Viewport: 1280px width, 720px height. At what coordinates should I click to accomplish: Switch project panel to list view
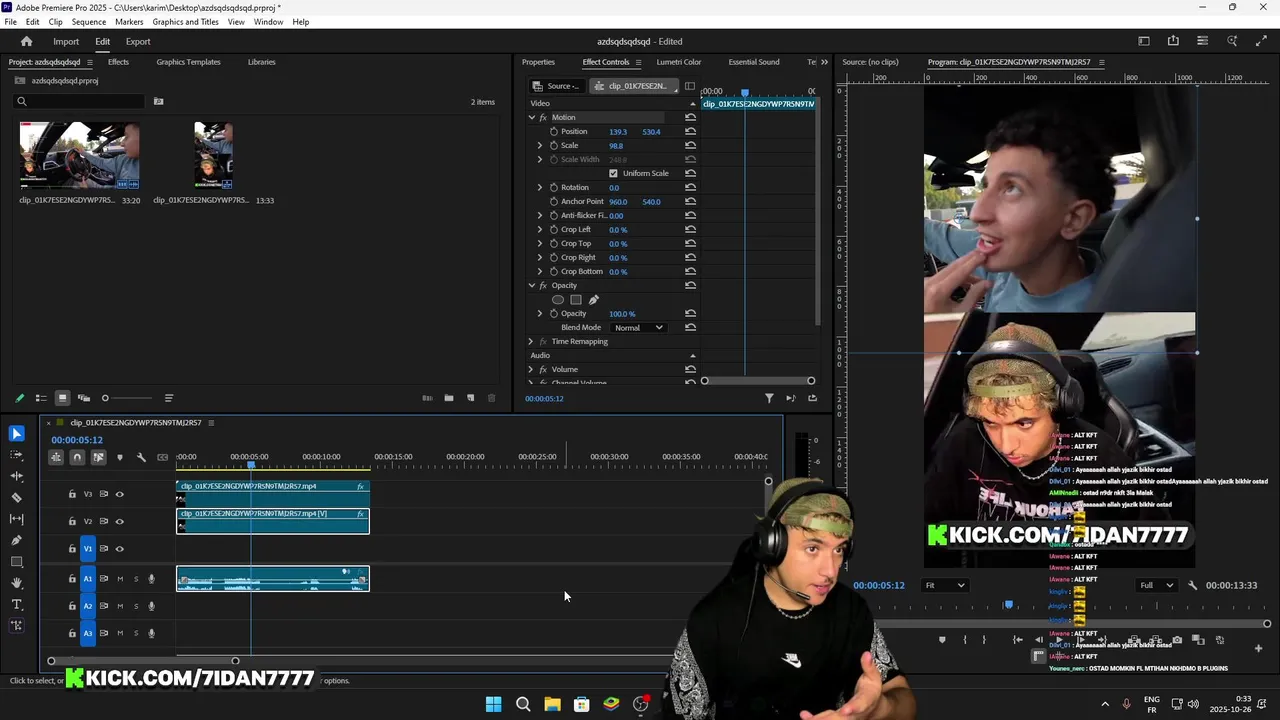click(x=41, y=398)
